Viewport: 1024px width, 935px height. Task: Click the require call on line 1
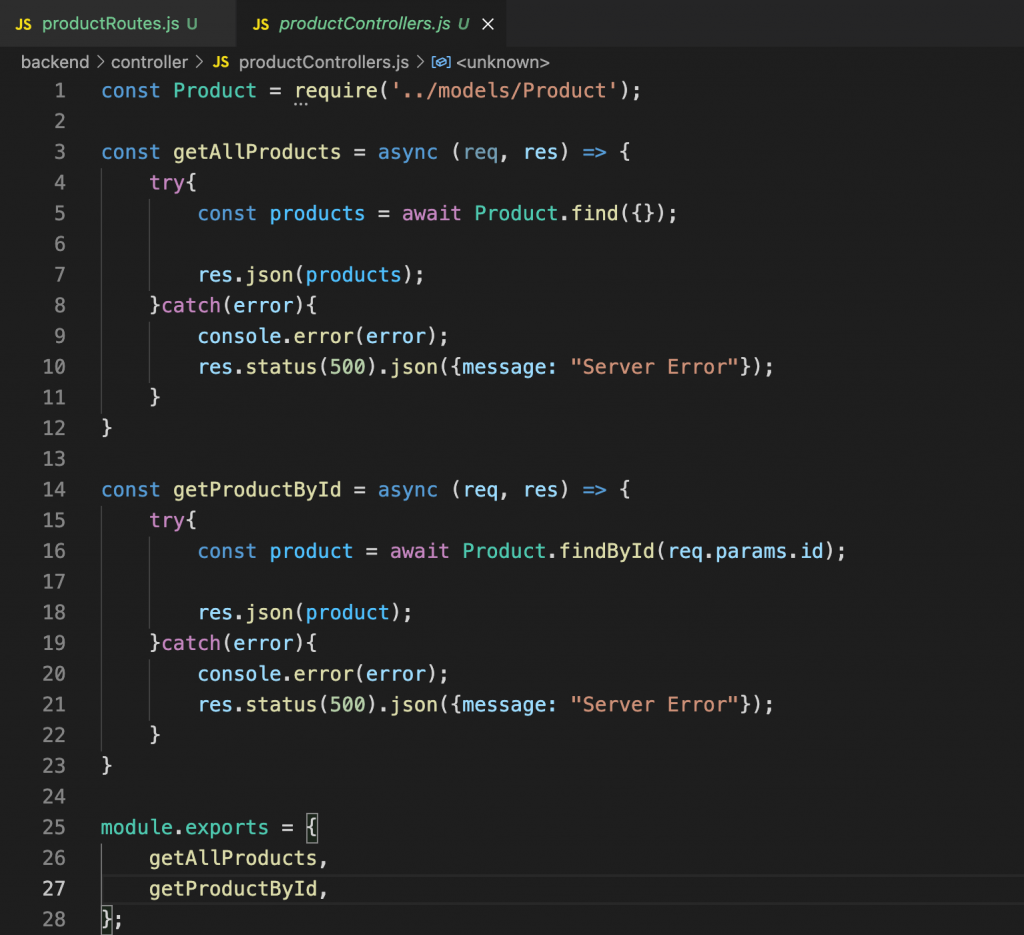point(336,91)
